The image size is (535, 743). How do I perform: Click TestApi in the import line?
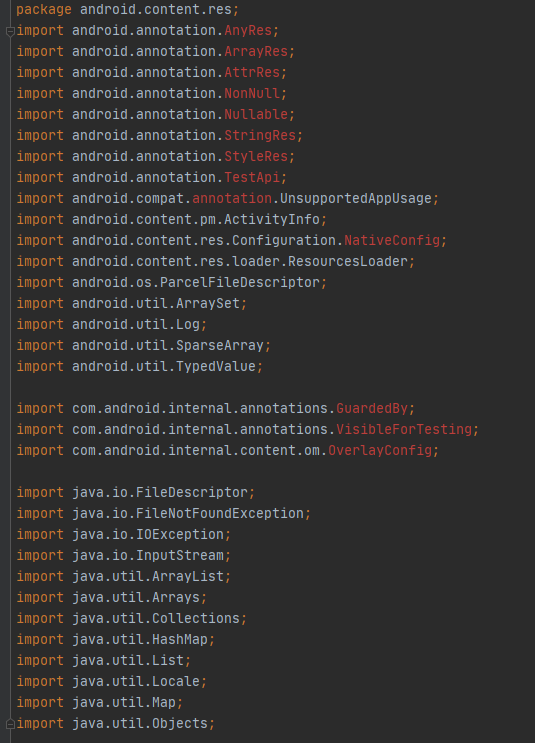(252, 177)
